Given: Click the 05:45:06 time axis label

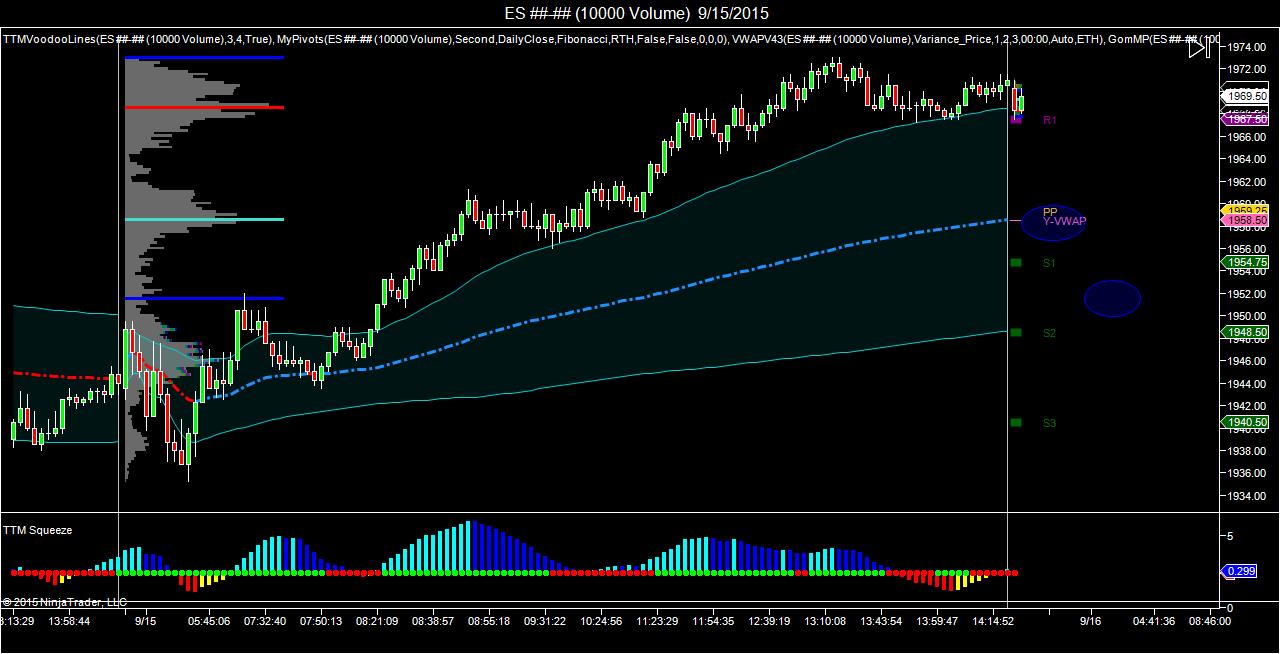Looking at the screenshot, I should 207,621.
